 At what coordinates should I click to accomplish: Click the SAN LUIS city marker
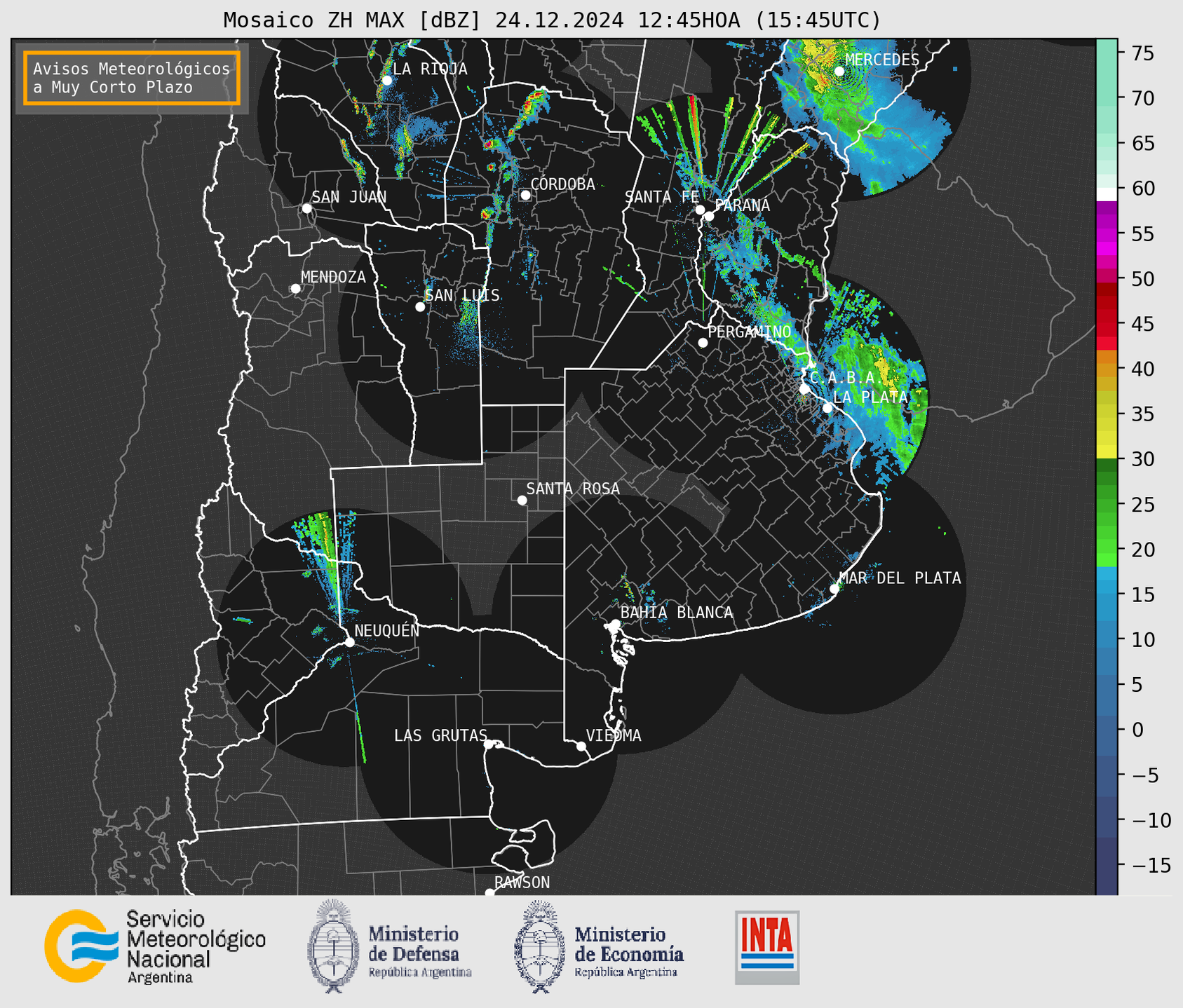[x=420, y=307]
